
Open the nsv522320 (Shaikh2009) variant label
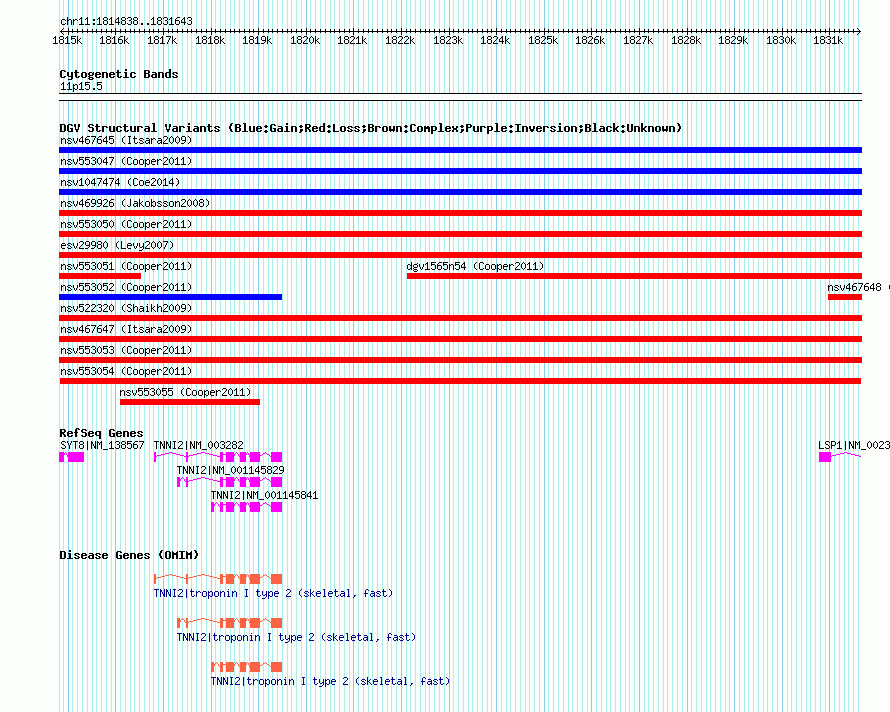(126, 308)
